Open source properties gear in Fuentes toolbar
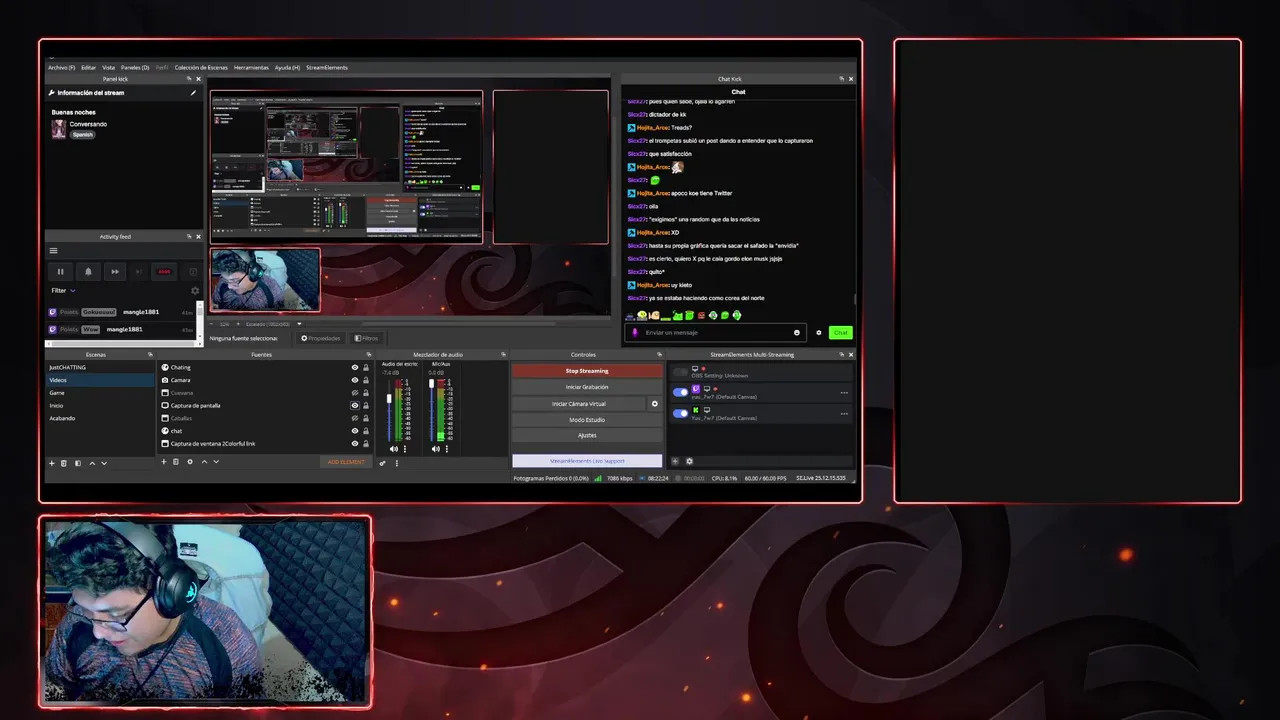 190,462
